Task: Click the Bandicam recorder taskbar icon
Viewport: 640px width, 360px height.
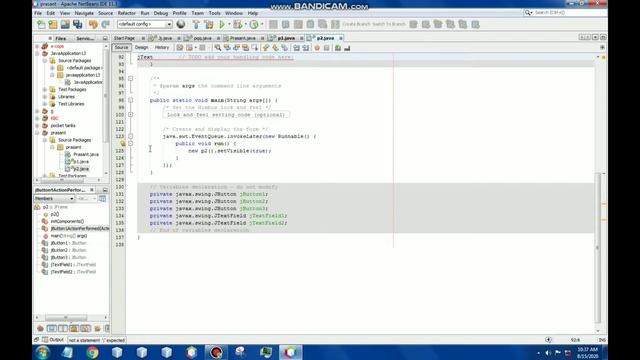Action: [x=216, y=352]
